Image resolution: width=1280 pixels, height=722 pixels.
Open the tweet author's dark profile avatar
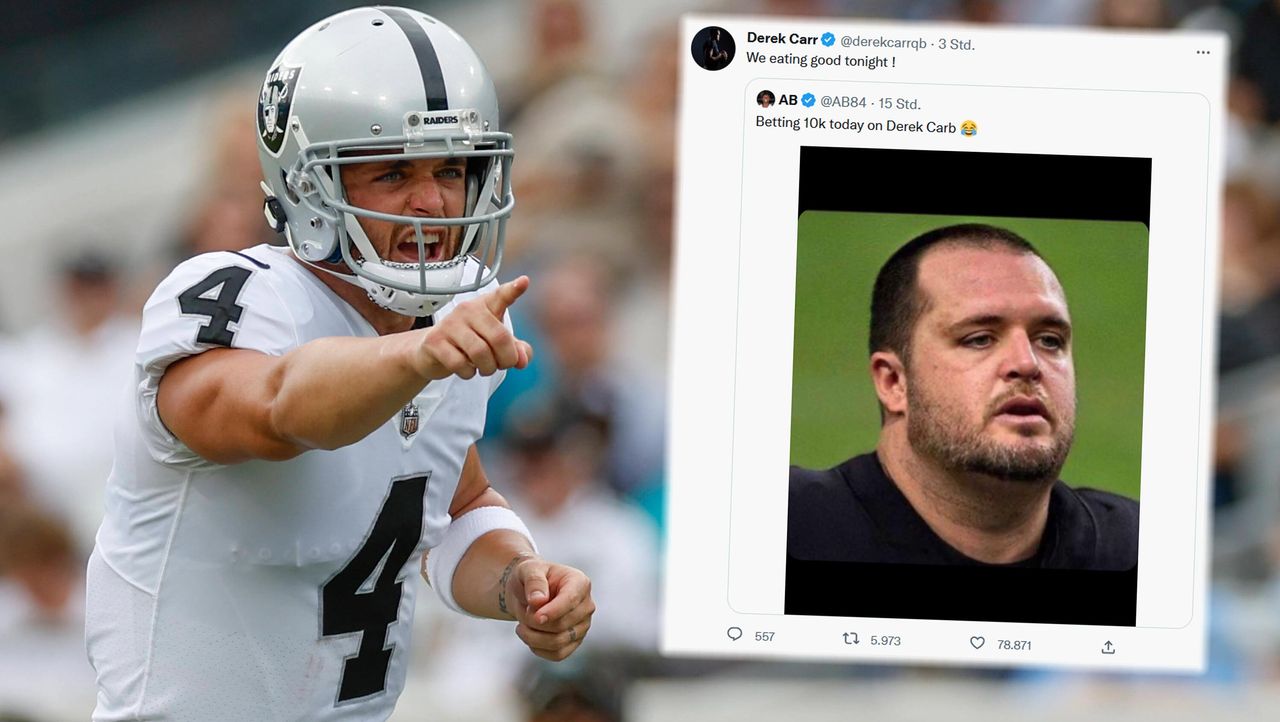click(x=713, y=48)
